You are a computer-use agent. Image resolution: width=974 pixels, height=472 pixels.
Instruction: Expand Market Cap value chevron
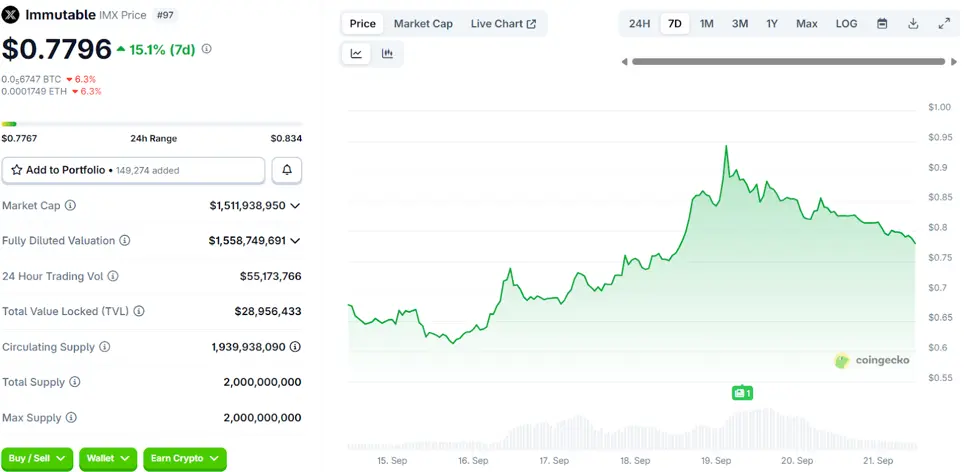295,206
